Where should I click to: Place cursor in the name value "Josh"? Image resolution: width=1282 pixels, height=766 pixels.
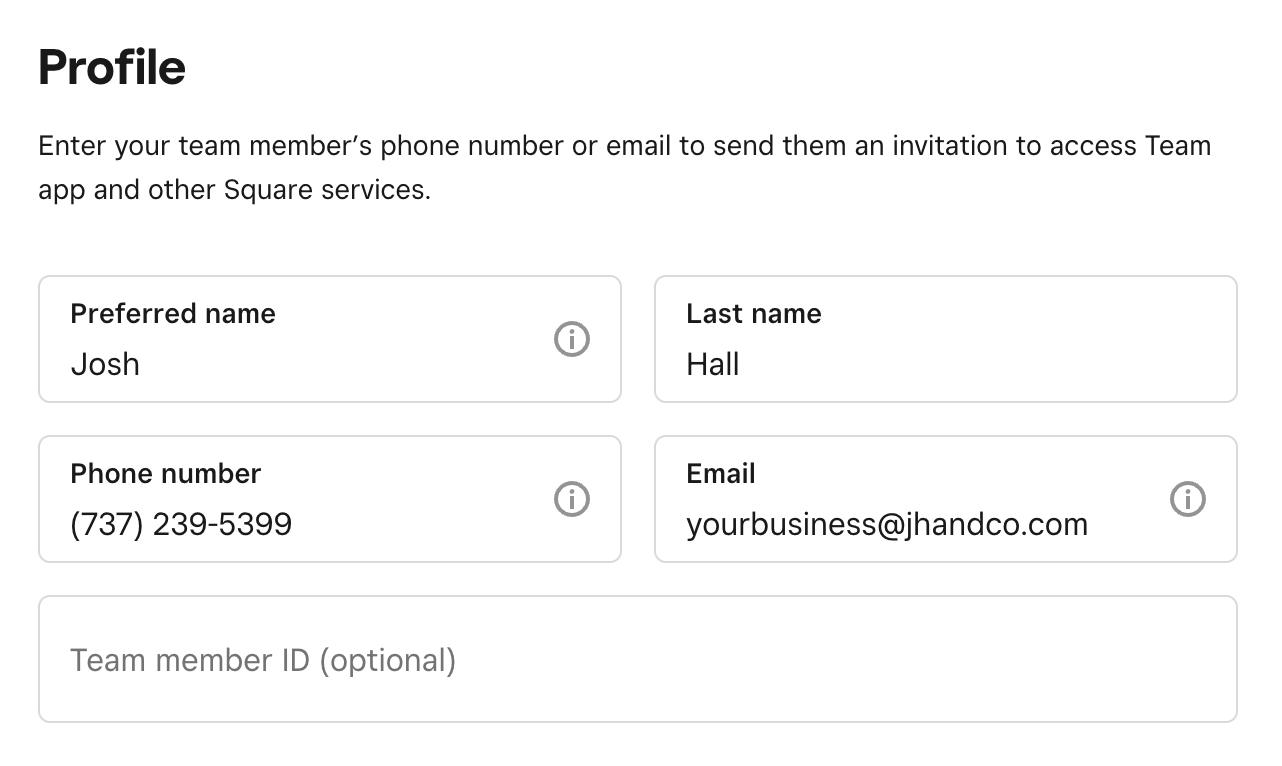coord(105,364)
